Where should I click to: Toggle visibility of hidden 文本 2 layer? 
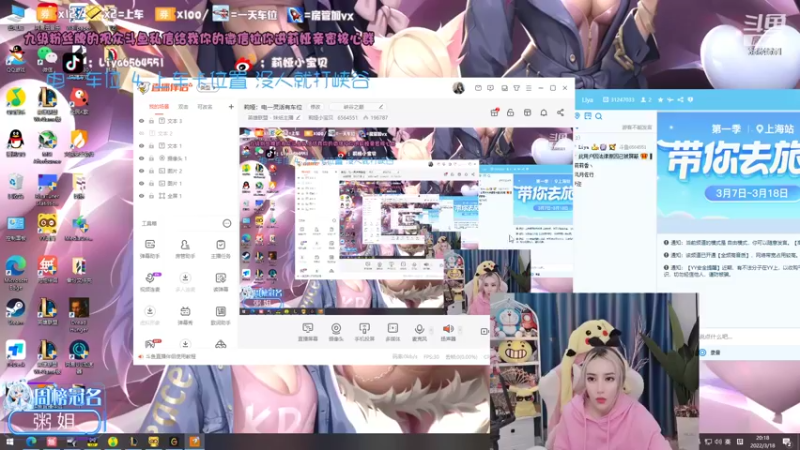pos(141,133)
